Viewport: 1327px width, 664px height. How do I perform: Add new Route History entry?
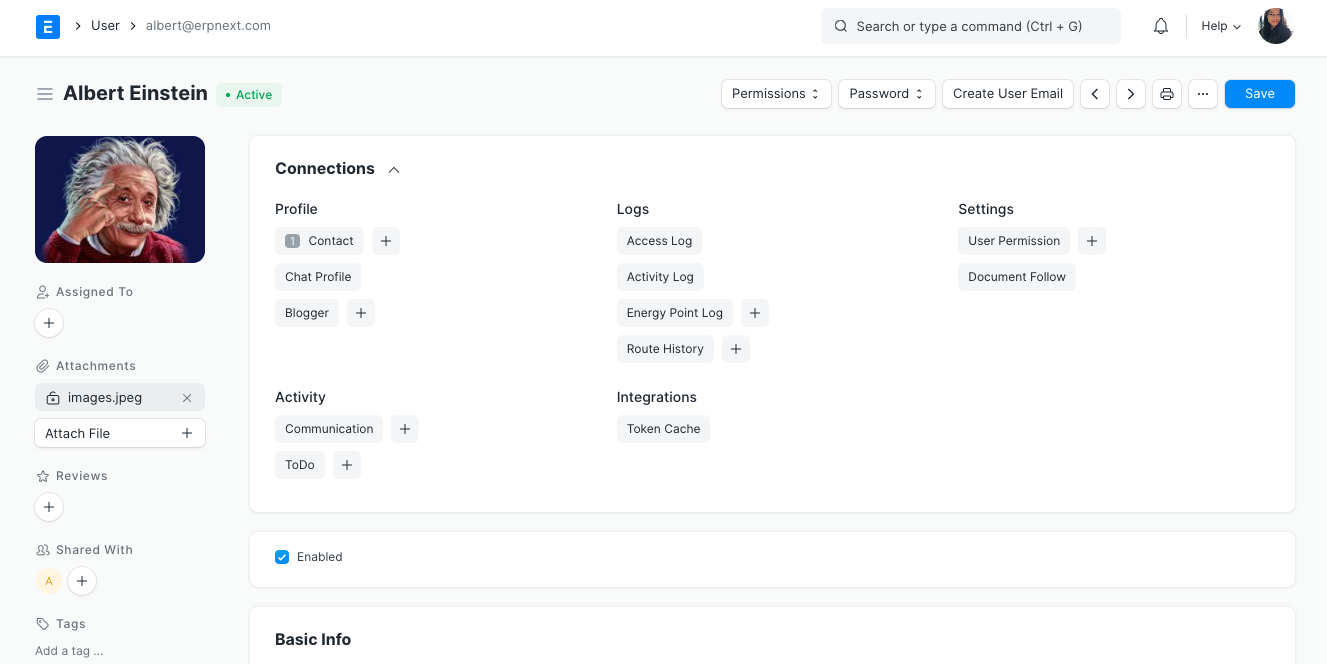(736, 349)
